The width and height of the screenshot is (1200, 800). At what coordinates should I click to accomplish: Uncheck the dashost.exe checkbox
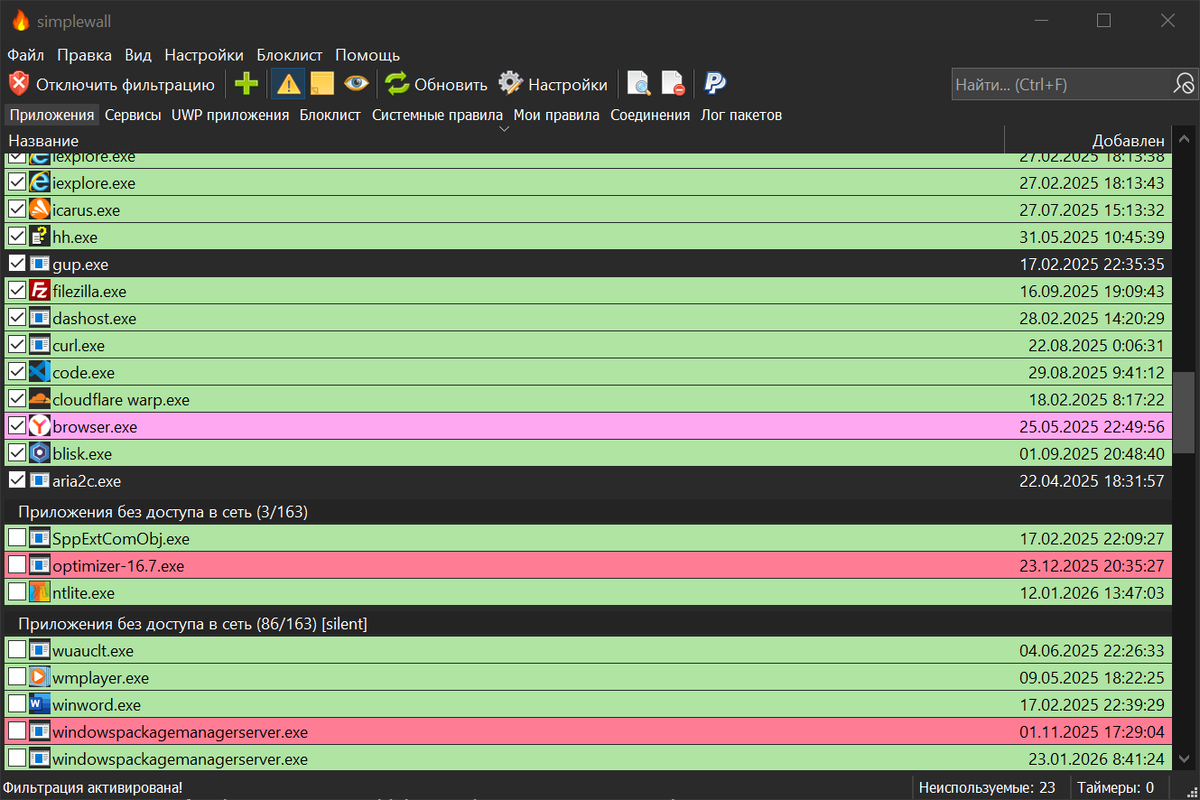pyautogui.click(x=17, y=318)
